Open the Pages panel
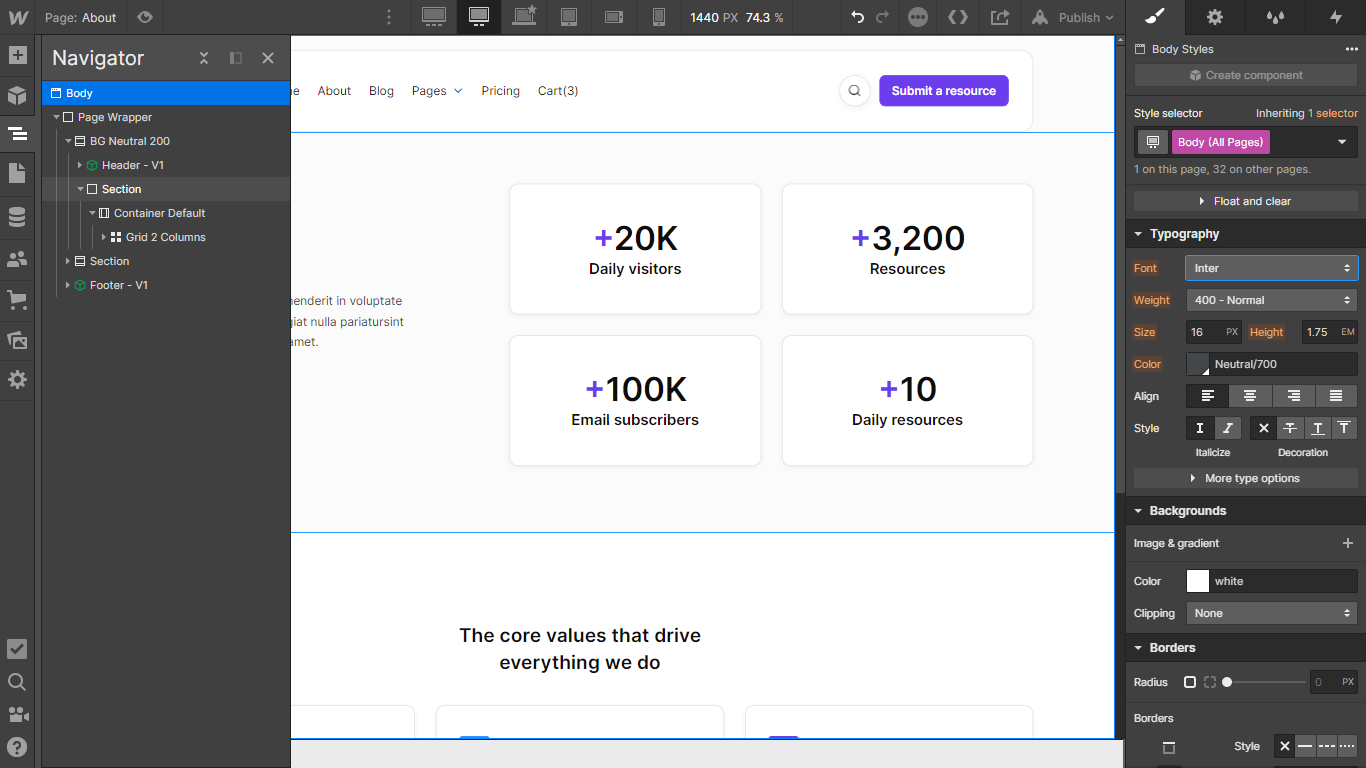The width and height of the screenshot is (1366, 768). (x=17, y=174)
